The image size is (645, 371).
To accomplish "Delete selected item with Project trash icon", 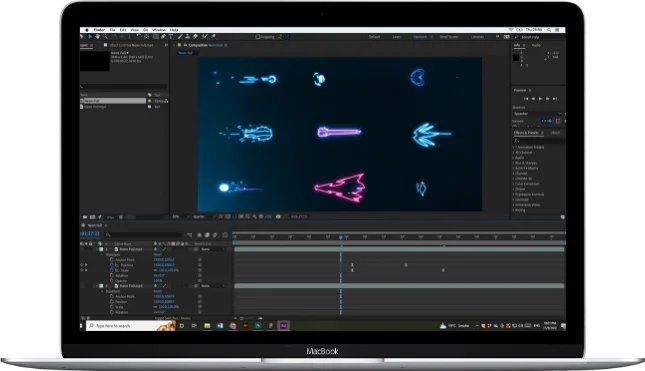I will pyautogui.click(x=121, y=217).
